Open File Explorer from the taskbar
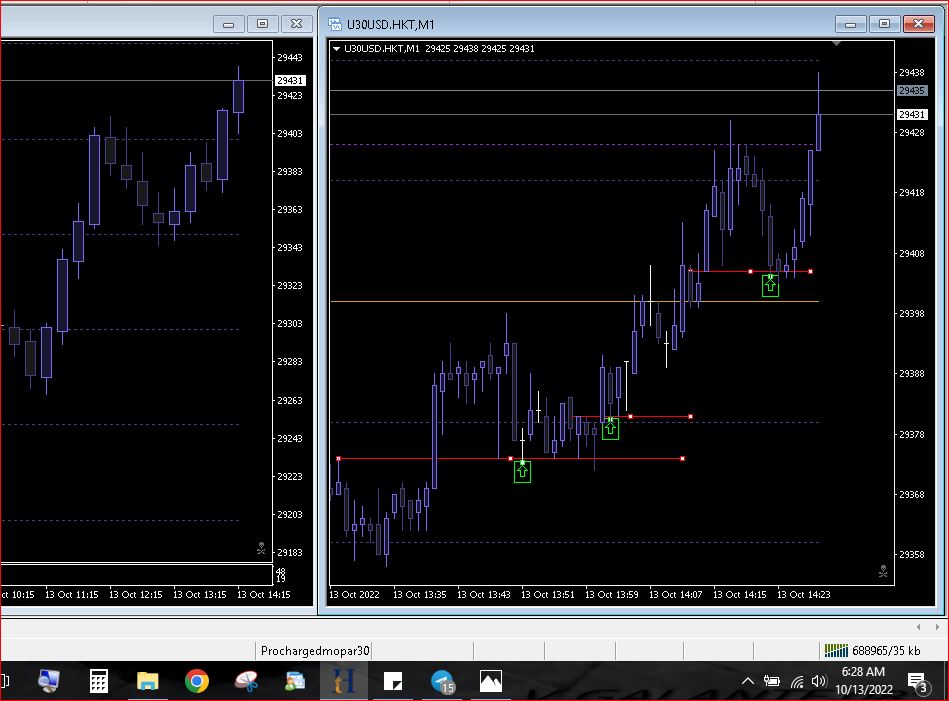Image resolution: width=949 pixels, height=701 pixels. (147, 681)
